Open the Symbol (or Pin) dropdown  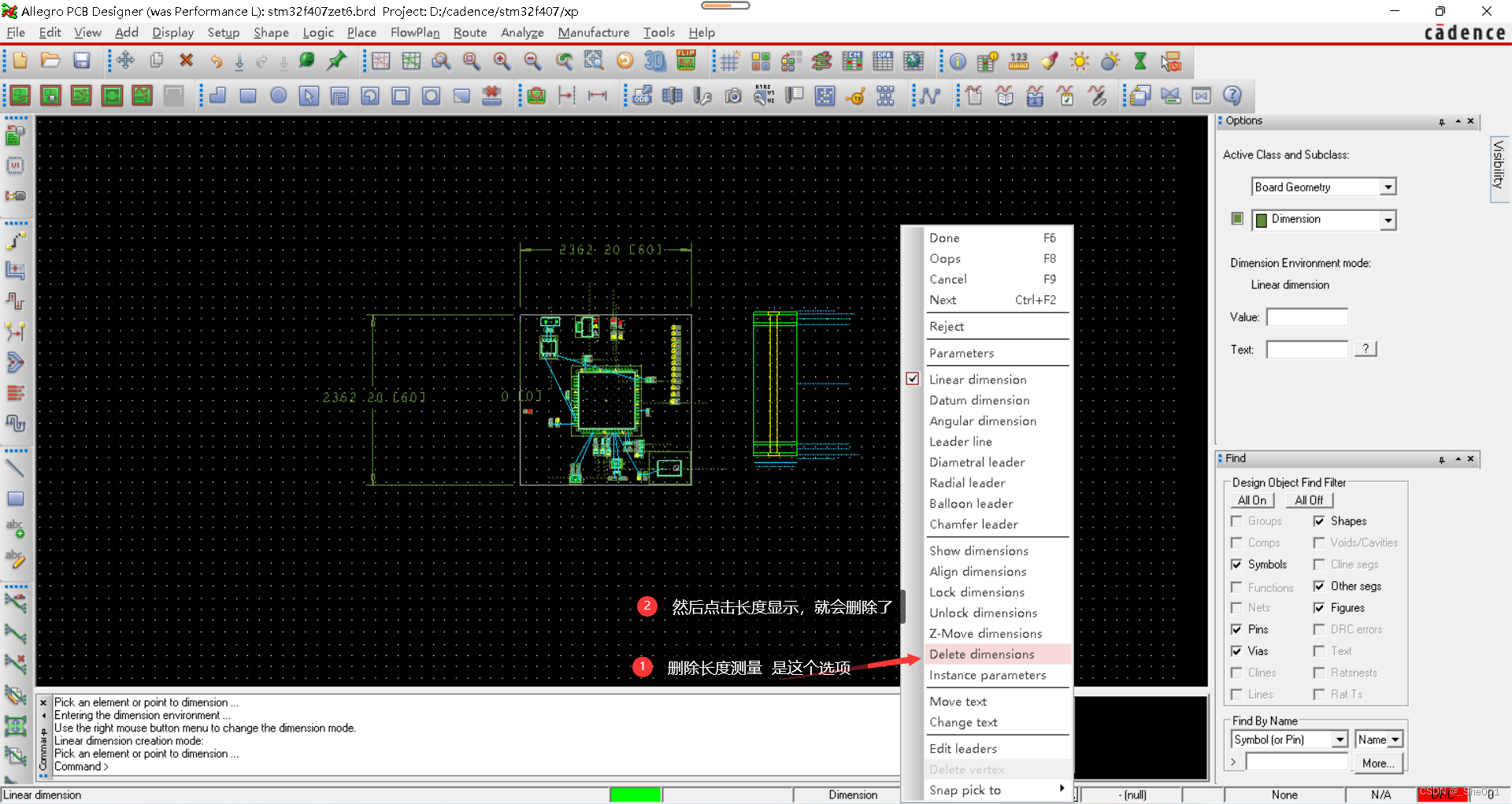click(x=1340, y=740)
